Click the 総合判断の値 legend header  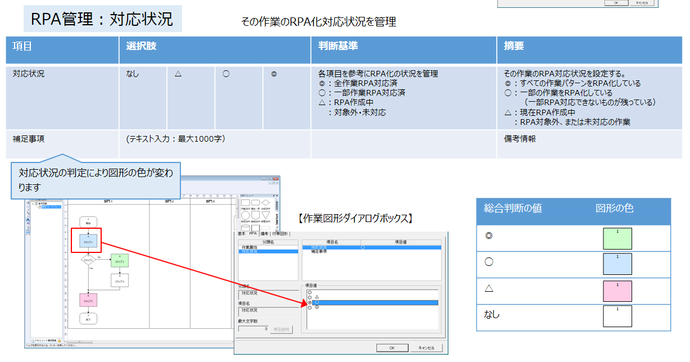tap(513, 208)
